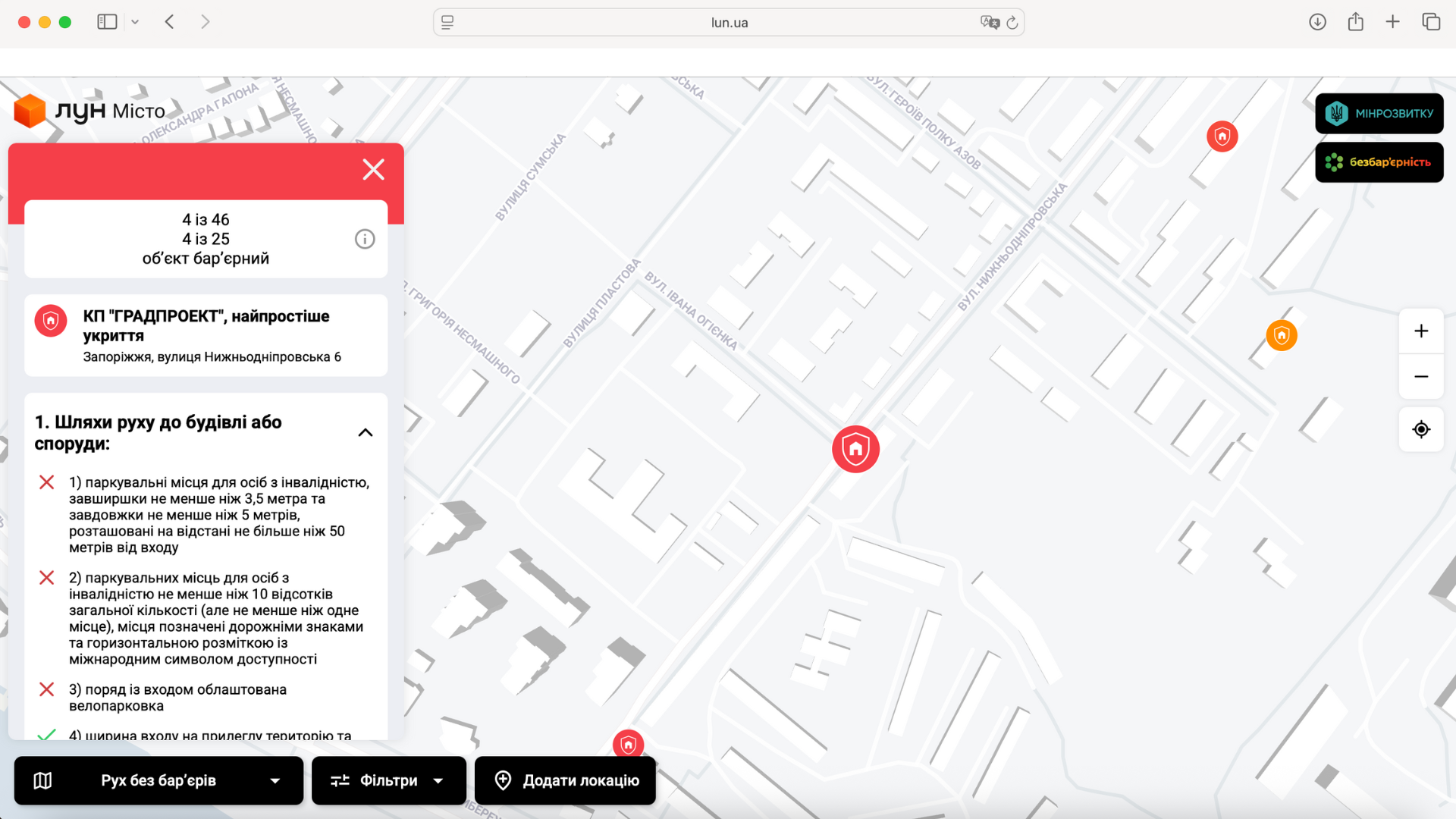Click the lun.ua address bar
1456x819 pixels.
(x=728, y=23)
